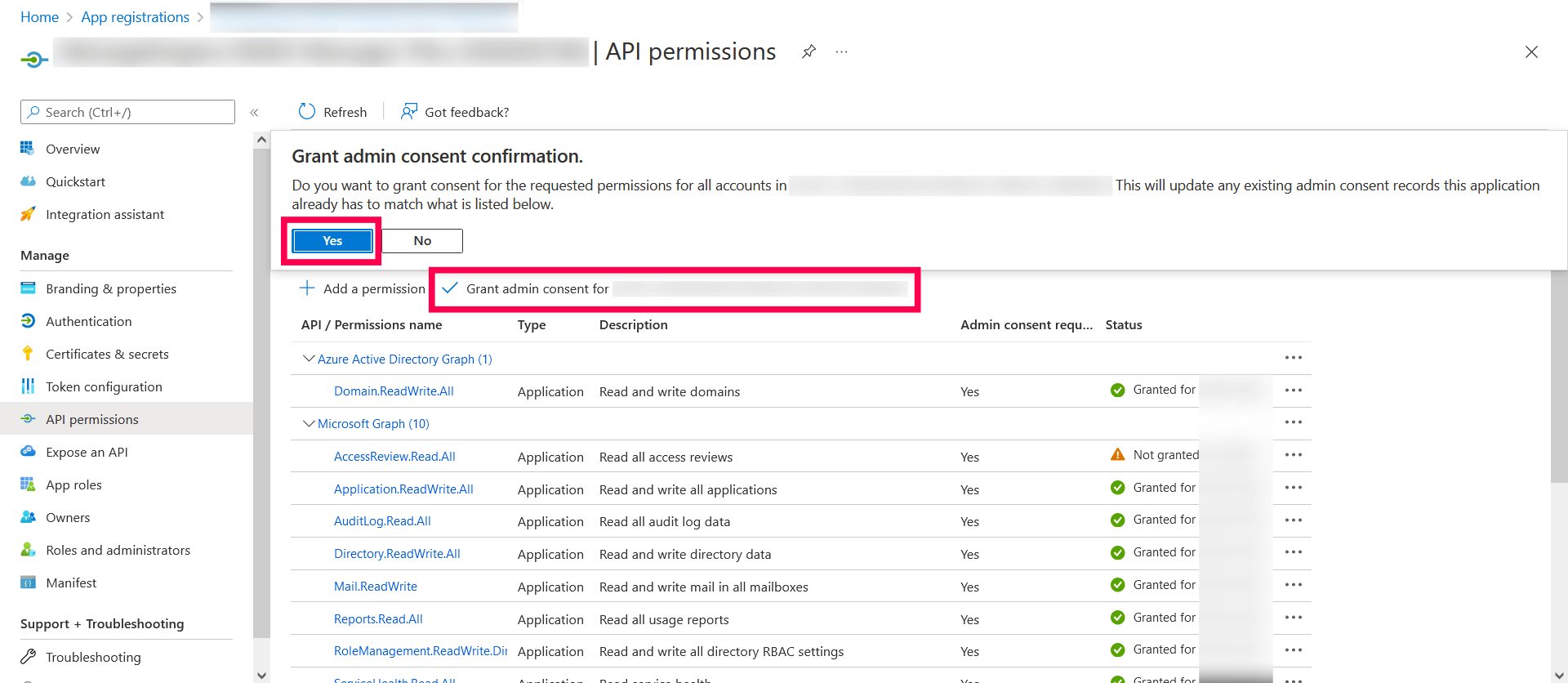Open options for Microsoft Graph group
The image size is (1568, 683).
[1293, 422]
